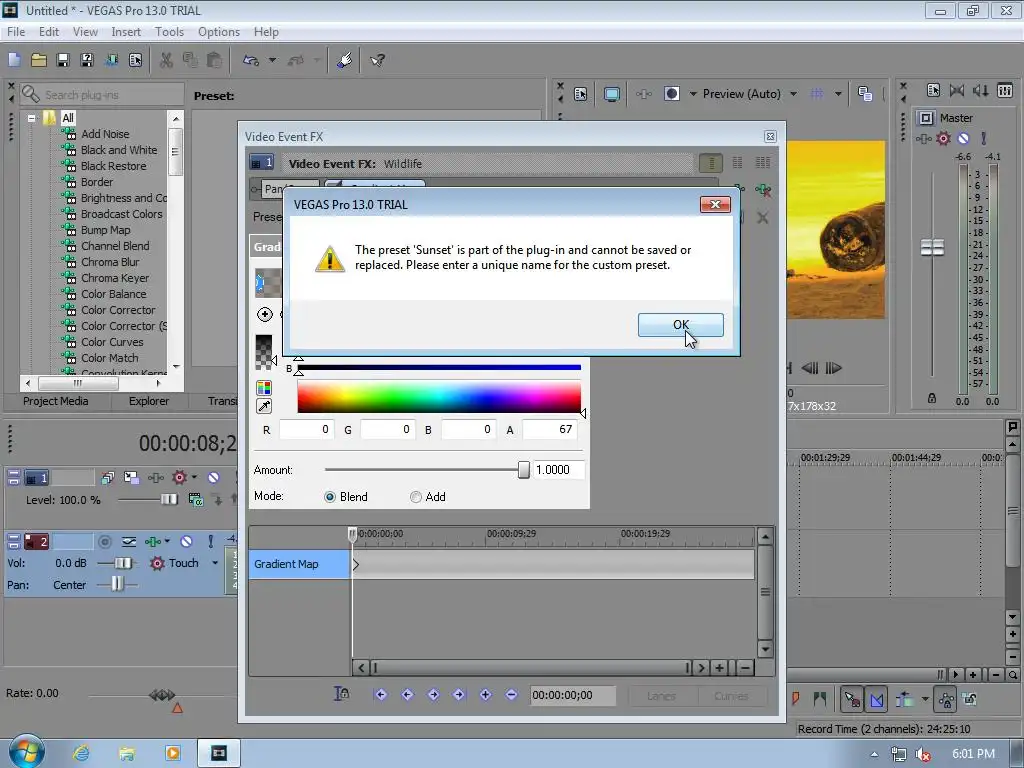
Task: Click the rainbow hue color spectrum
Action: point(439,397)
